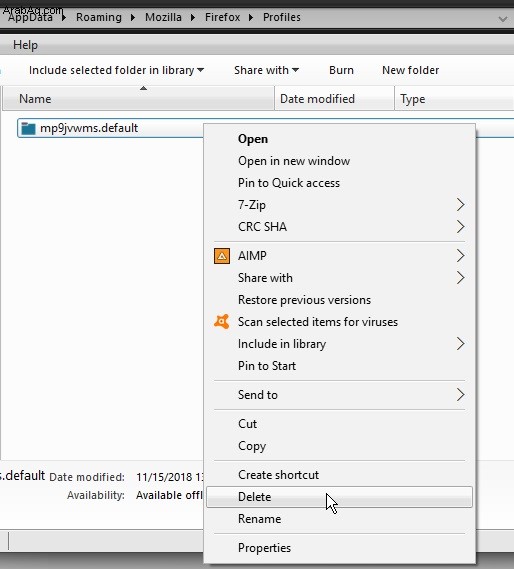The height and width of the screenshot is (569, 514).
Task: Click the mp9jvwms.default folder icon
Action: (x=28, y=128)
